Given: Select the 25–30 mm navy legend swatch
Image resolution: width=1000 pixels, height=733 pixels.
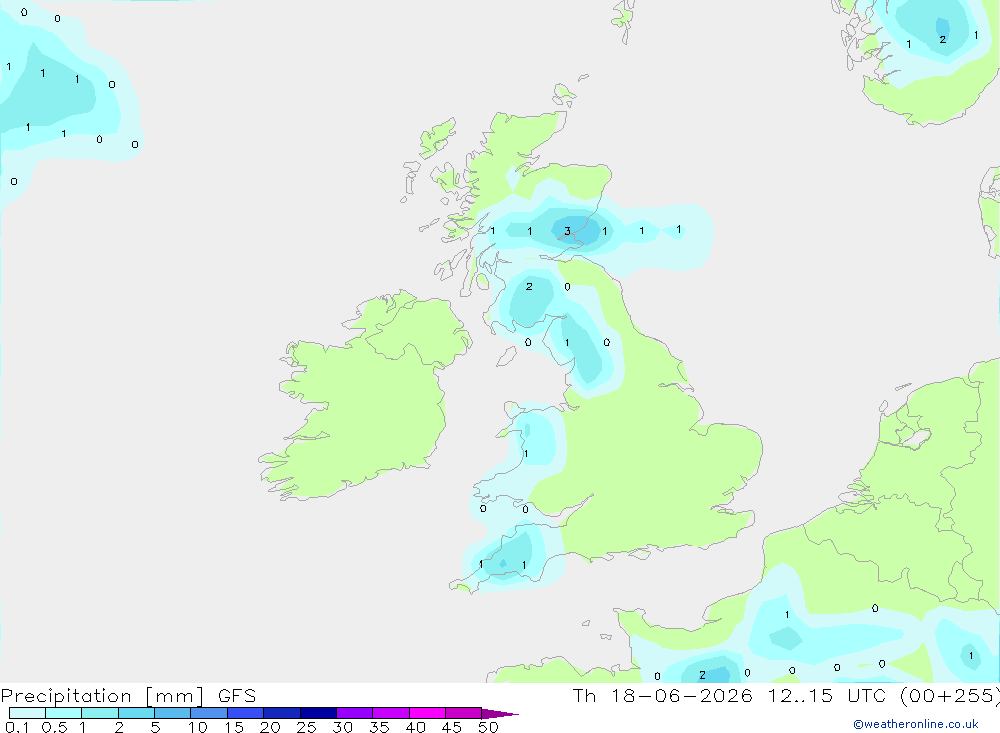Looking at the screenshot, I should [x=318, y=713].
